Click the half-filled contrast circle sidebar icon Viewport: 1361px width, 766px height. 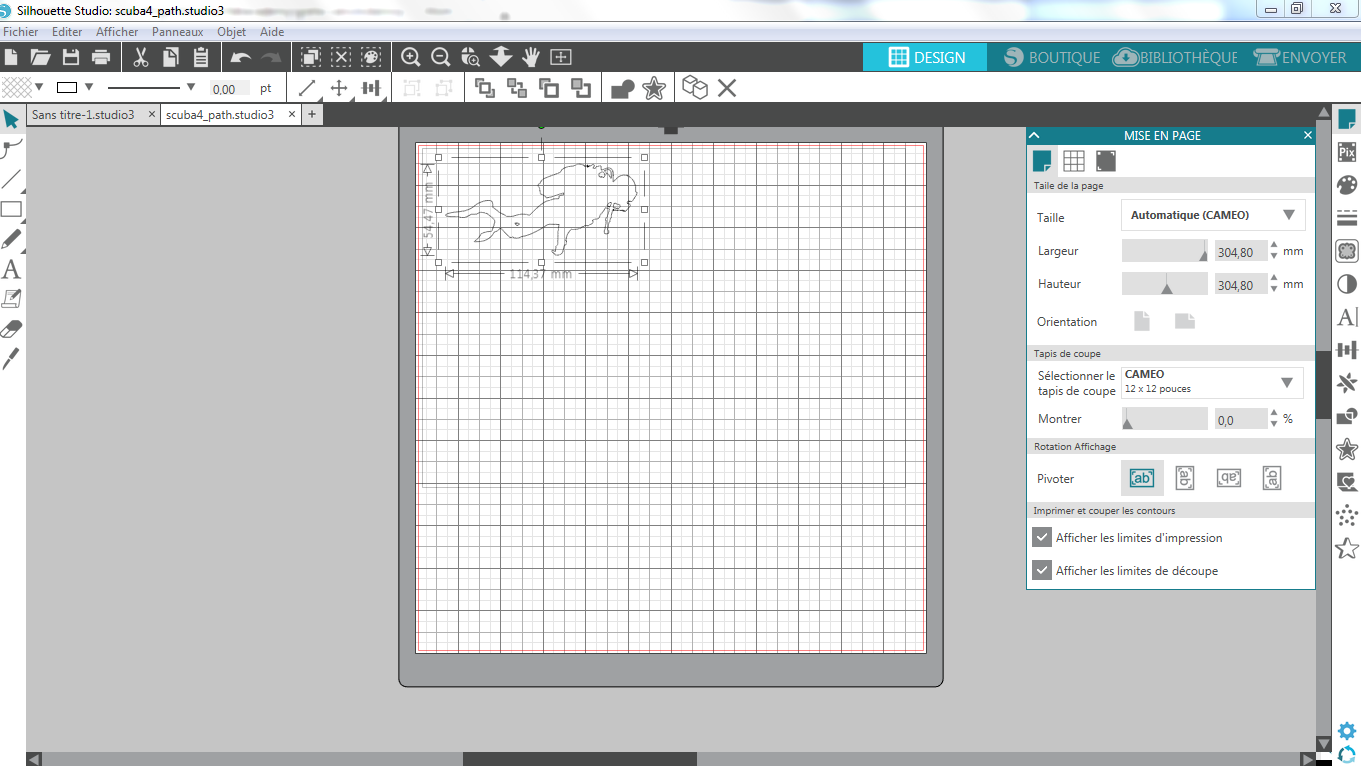point(1347,284)
